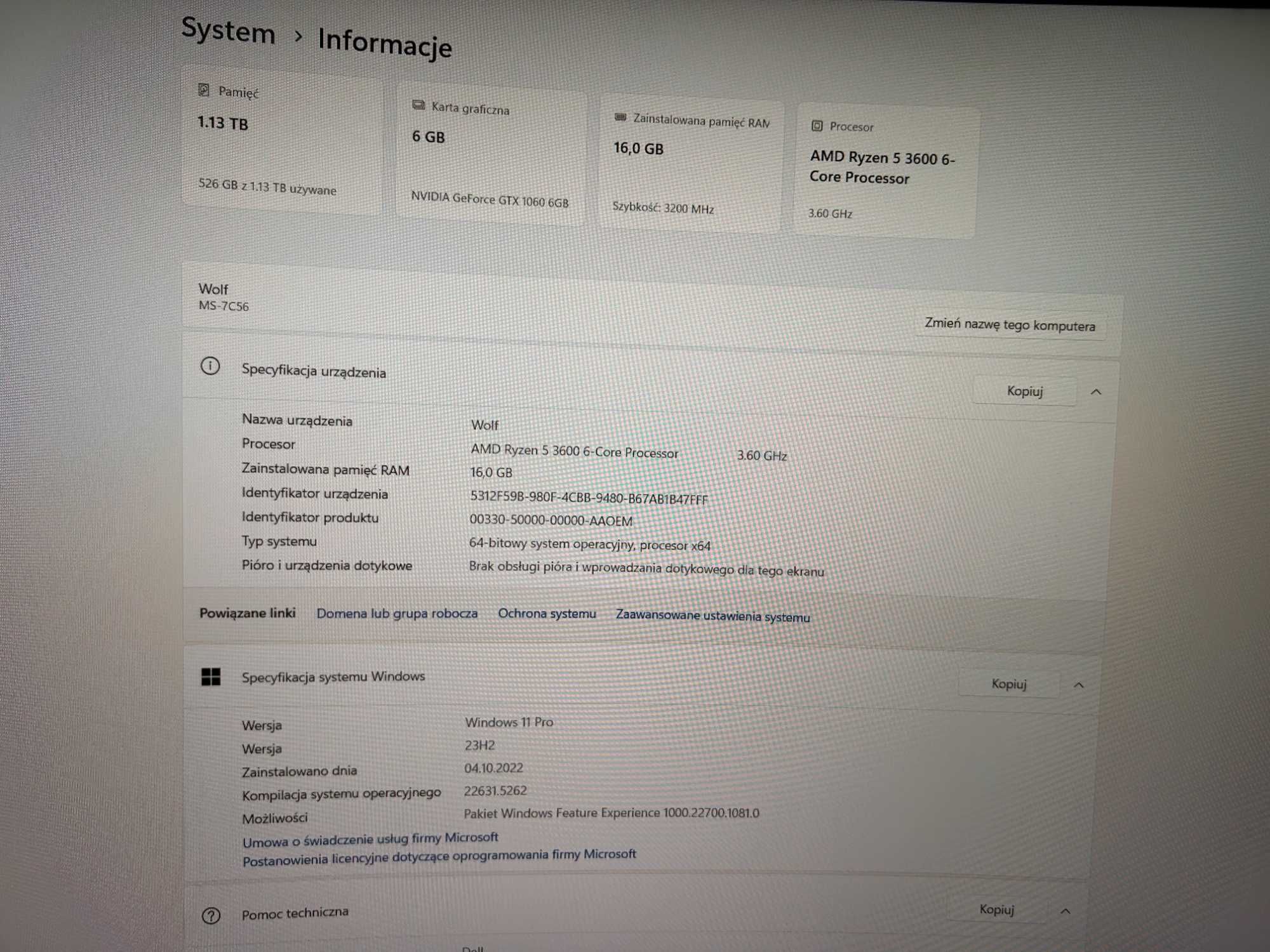Collapse the Specyfikacja urządzenia section
The width and height of the screenshot is (1270, 952).
pos(1096,392)
